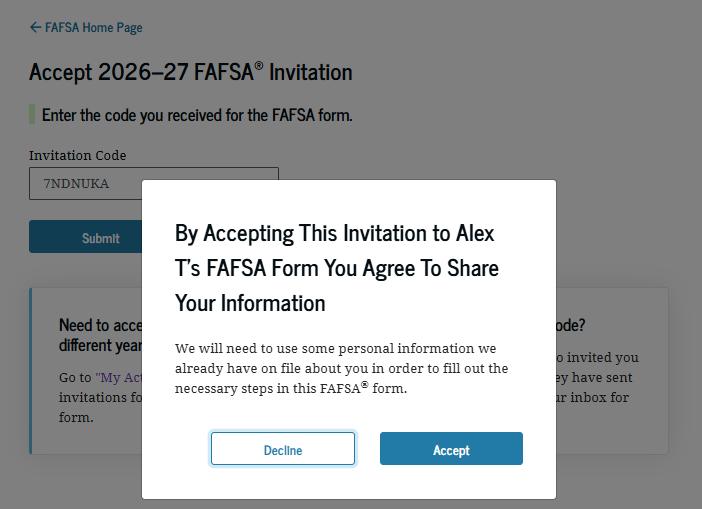
Task: Click the back arrow beside FAFSA Home Page
Action: 35,27
